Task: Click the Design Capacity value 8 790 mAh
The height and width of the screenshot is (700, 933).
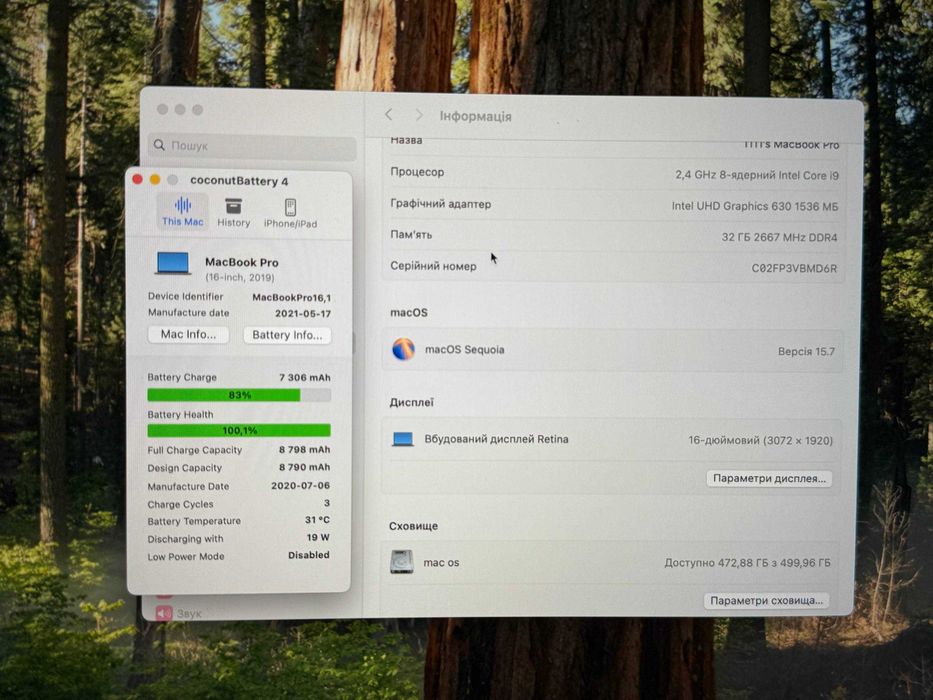Action: tap(304, 467)
